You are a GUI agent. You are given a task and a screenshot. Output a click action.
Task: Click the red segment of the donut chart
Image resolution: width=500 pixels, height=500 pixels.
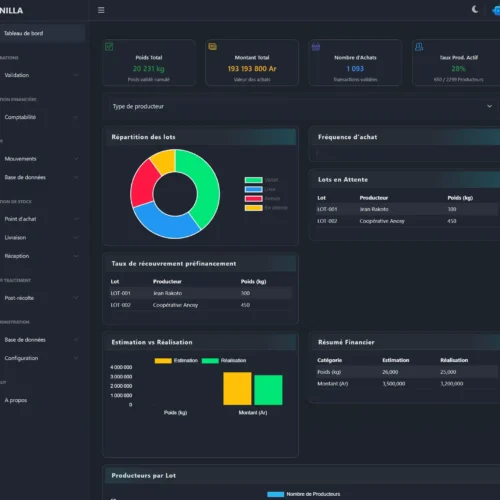point(143,185)
